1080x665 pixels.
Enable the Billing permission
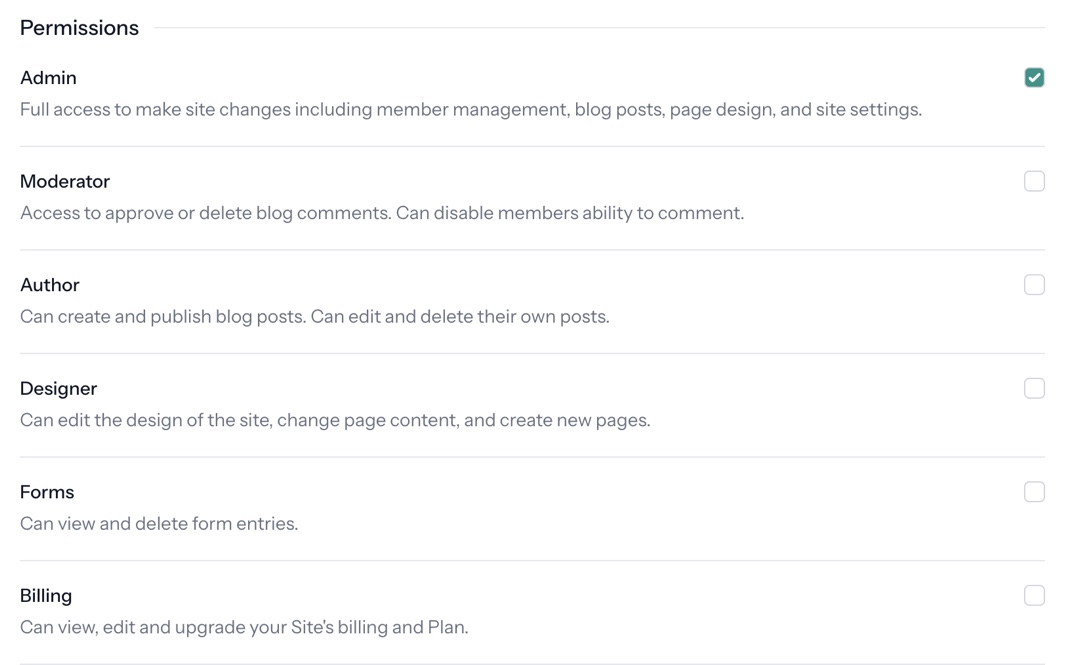(x=1034, y=595)
